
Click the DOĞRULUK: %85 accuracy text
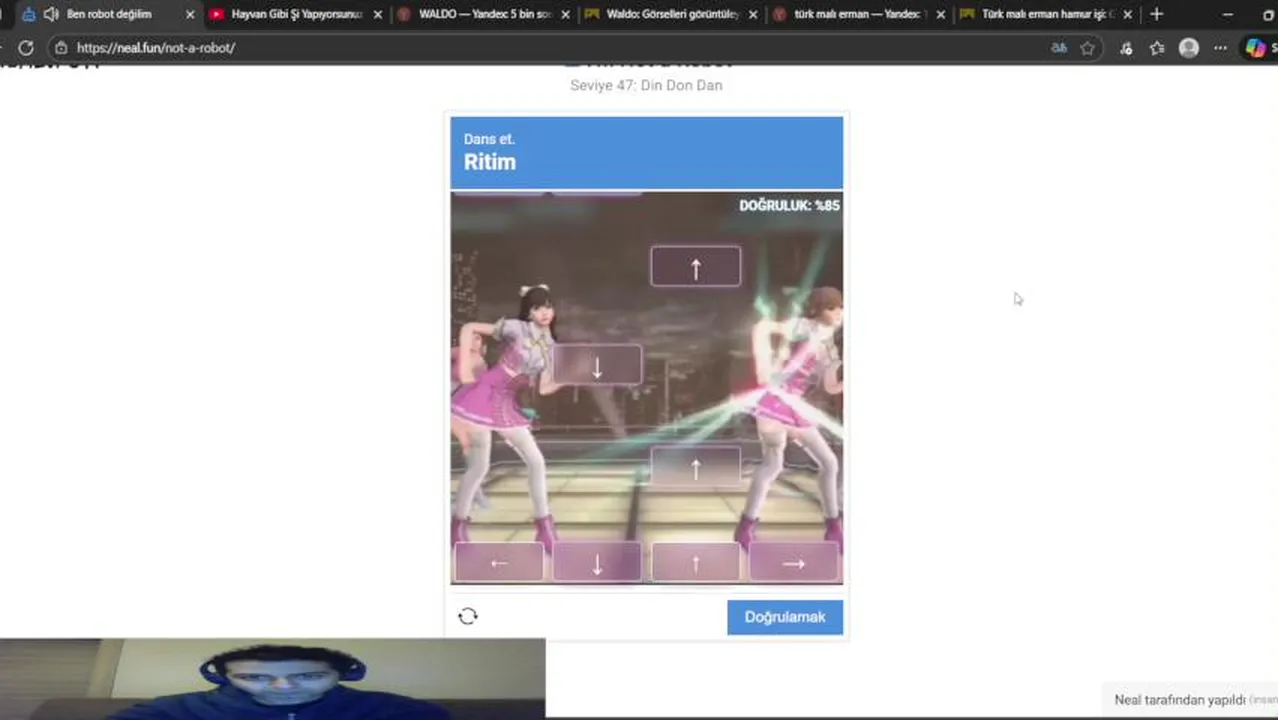pyautogui.click(x=789, y=205)
